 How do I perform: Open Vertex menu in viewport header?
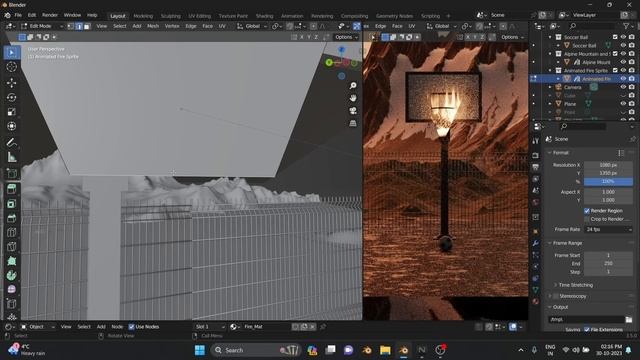pos(172,26)
